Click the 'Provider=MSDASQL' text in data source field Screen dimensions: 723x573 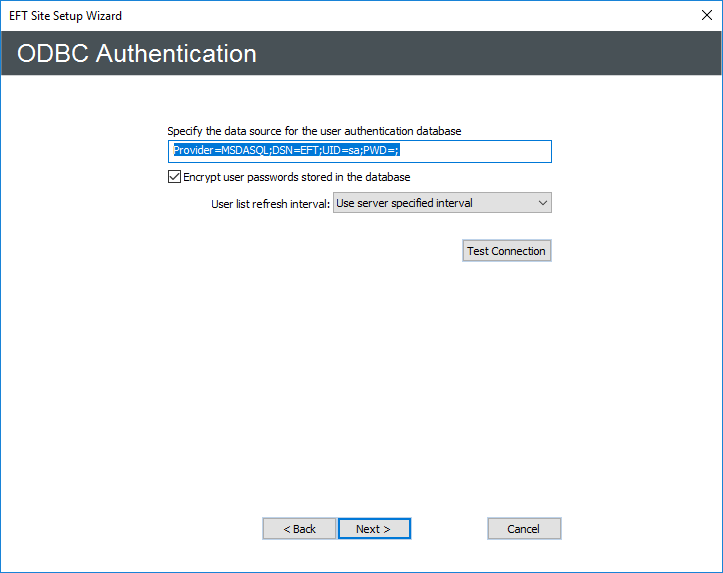coord(218,151)
